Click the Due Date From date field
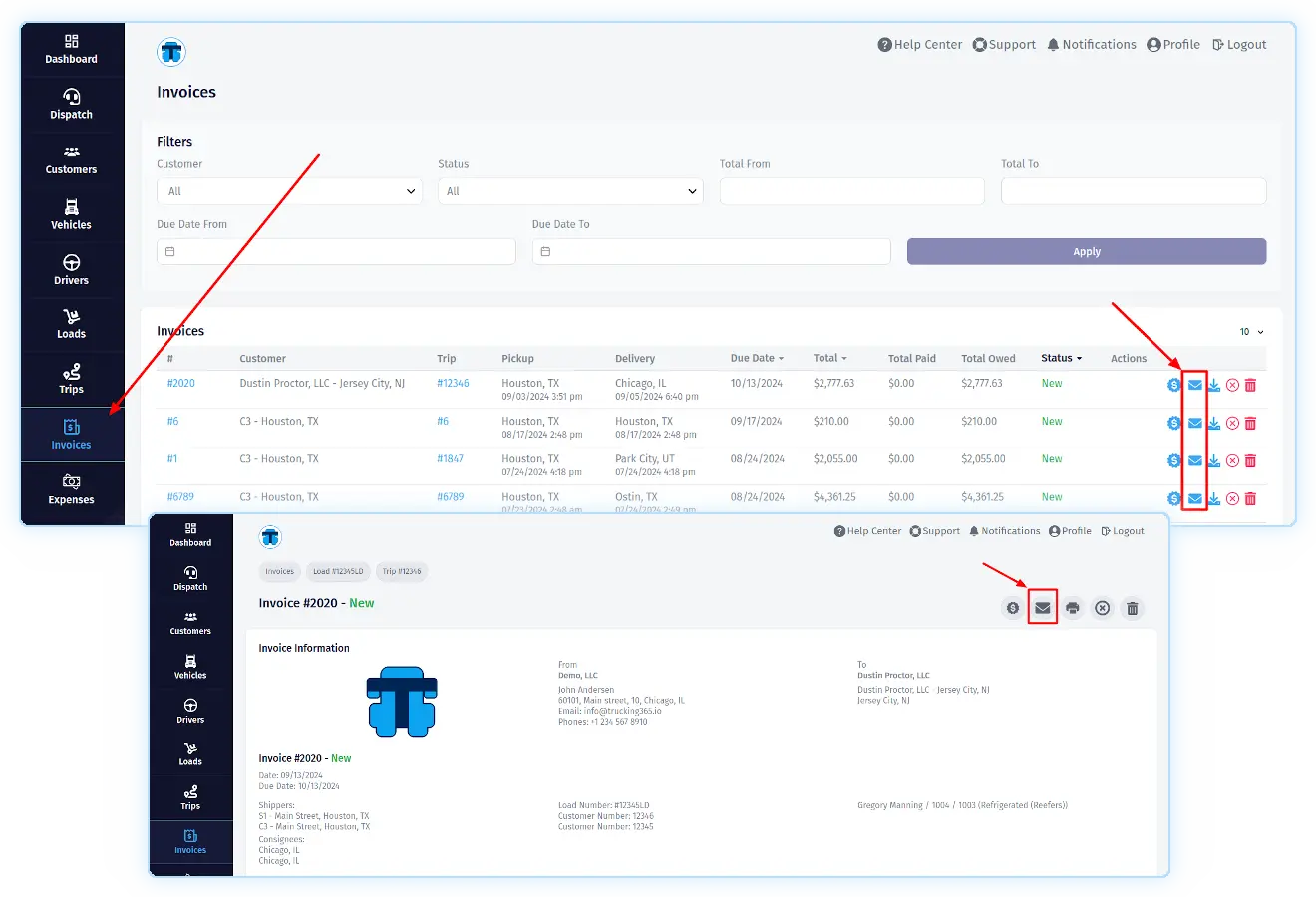The image size is (1316, 897). click(x=336, y=252)
